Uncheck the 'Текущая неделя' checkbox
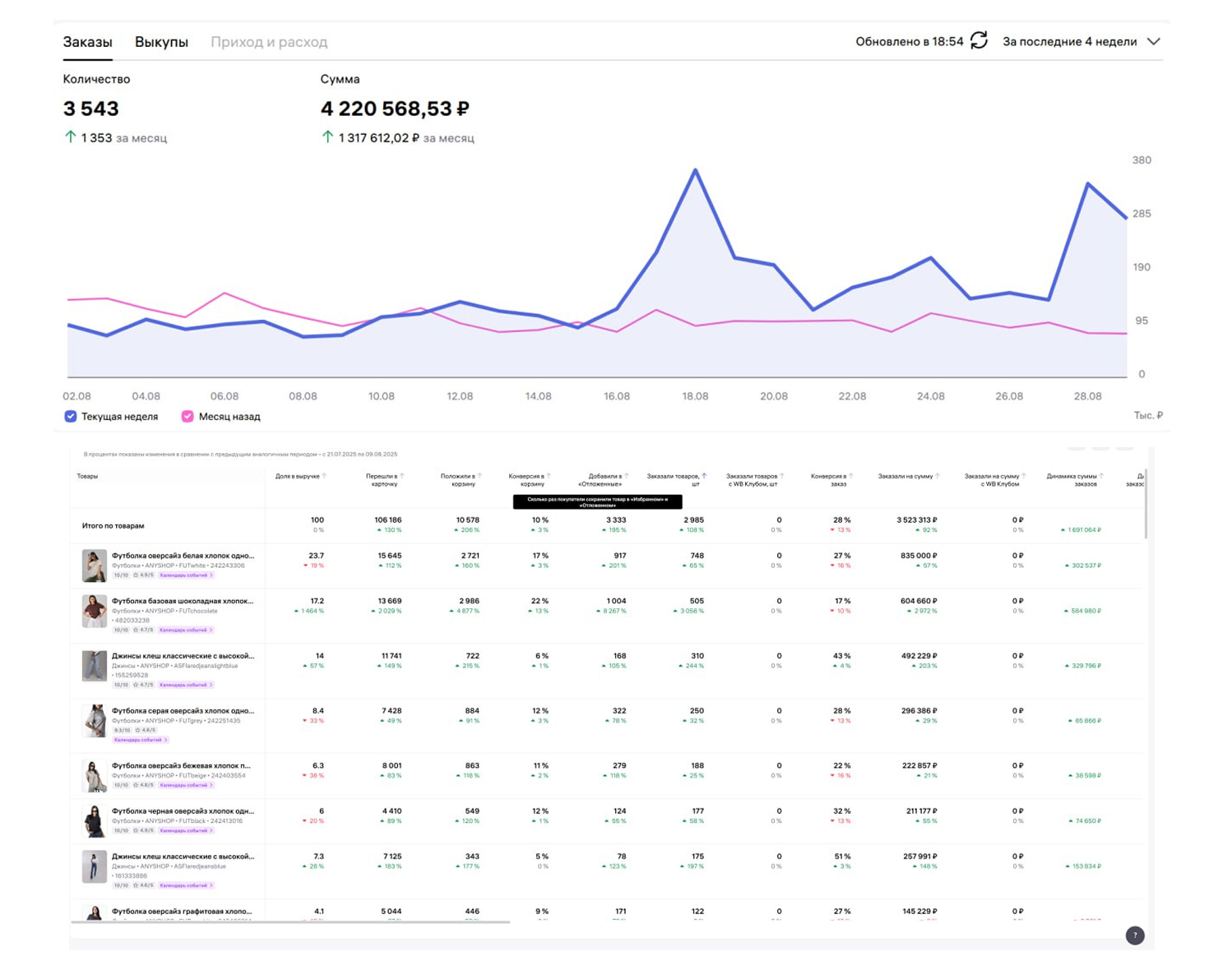The height and width of the screenshot is (970, 1232). 71,417
